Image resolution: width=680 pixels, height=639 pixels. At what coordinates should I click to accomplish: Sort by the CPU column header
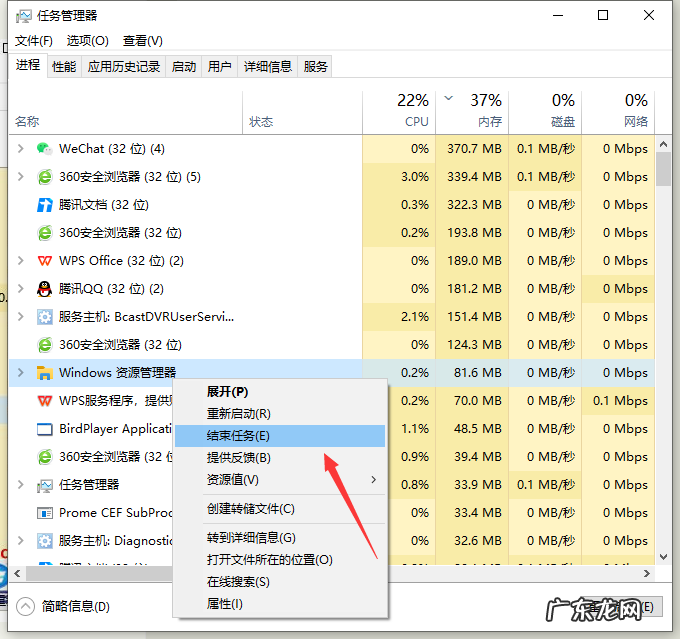(x=399, y=112)
